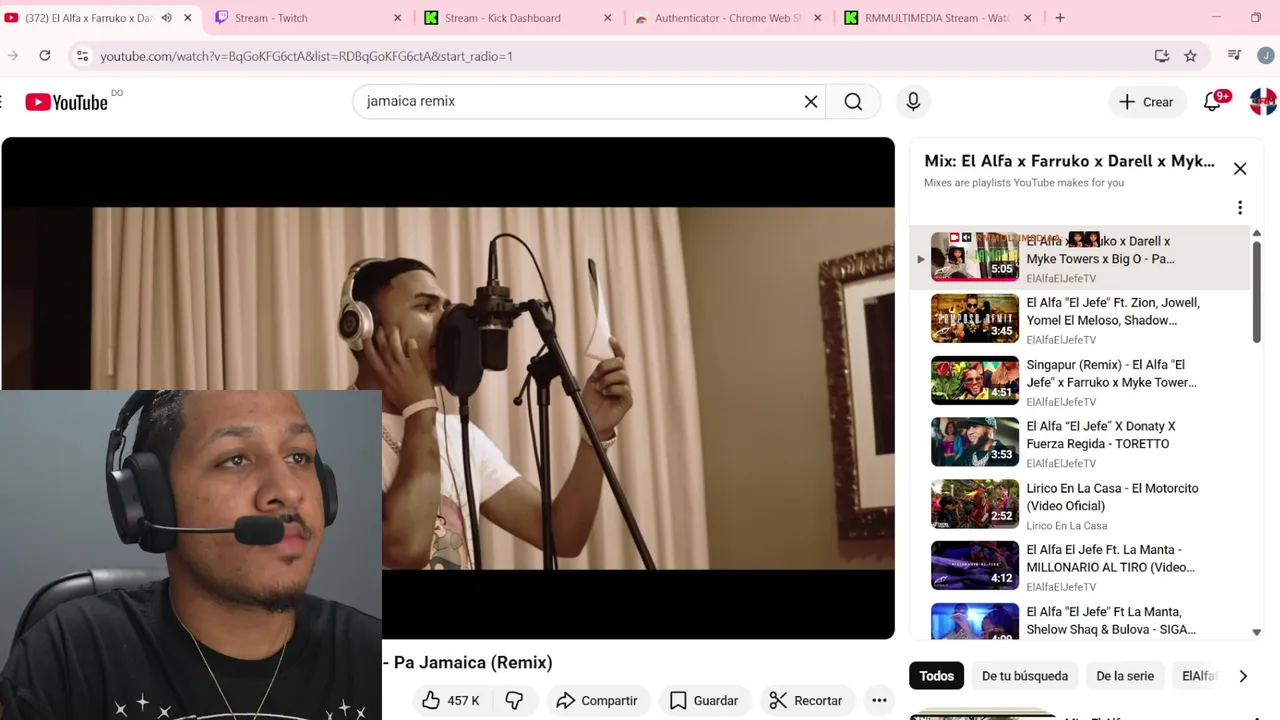Screen dimensions: 1280x720
Task: Close the Stream - Twitch tab
Action: pos(397,18)
